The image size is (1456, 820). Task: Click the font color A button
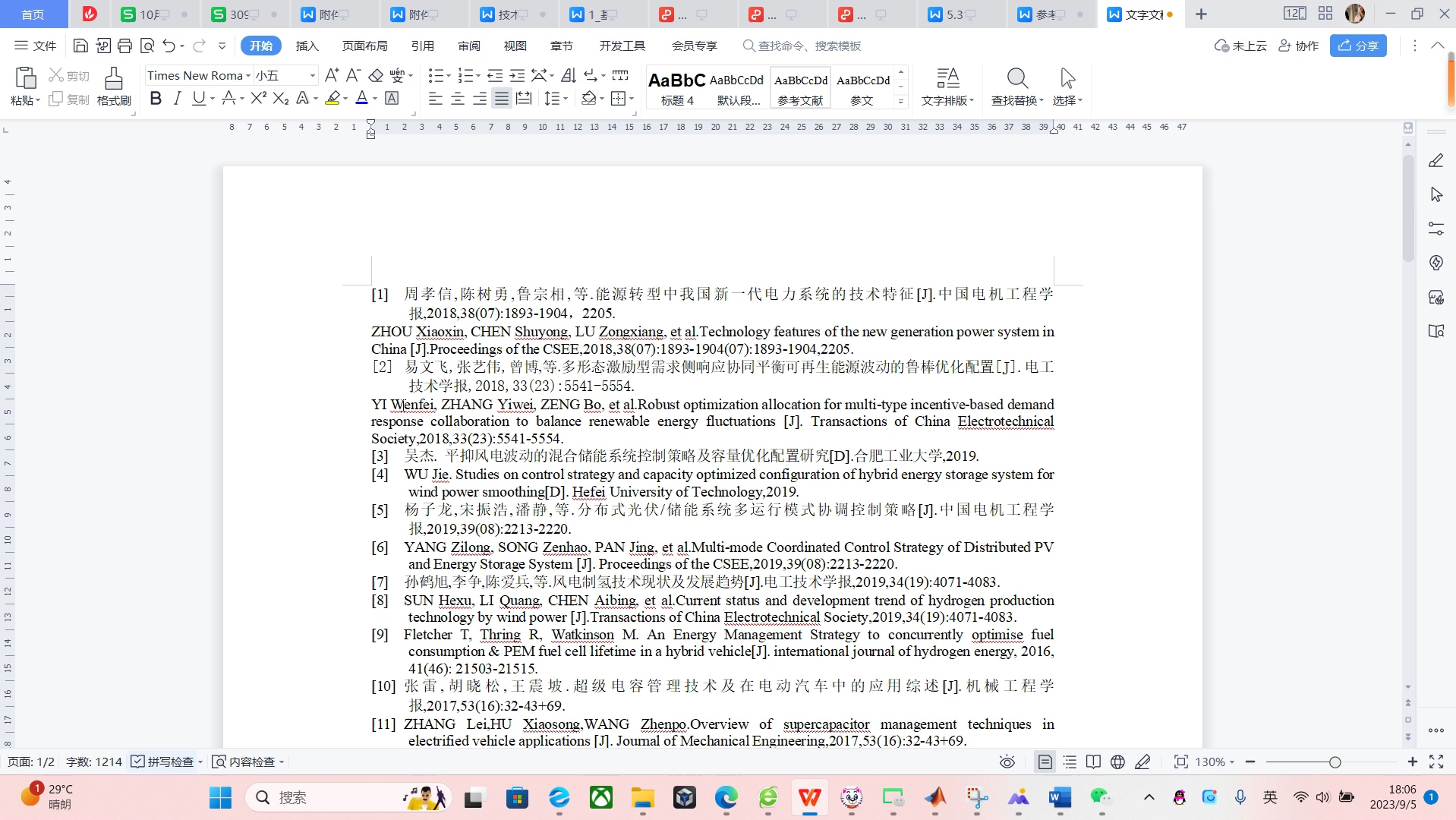pyautogui.click(x=362, y=98)
